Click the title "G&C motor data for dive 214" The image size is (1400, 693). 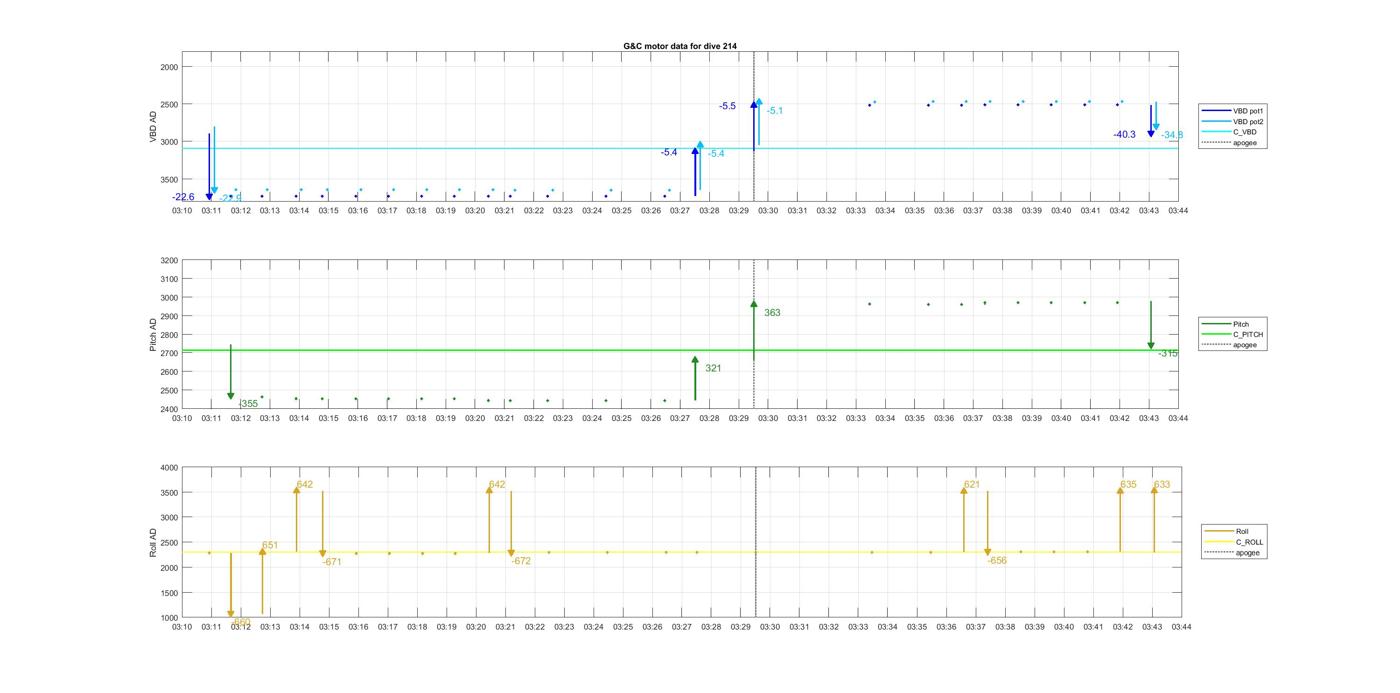click(680, 46)
